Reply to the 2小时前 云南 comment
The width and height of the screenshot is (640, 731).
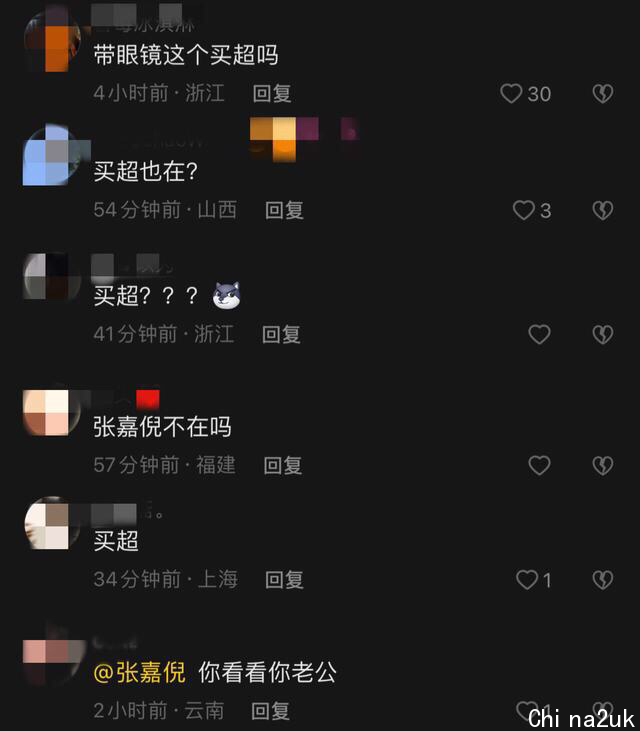coord(270,711)
